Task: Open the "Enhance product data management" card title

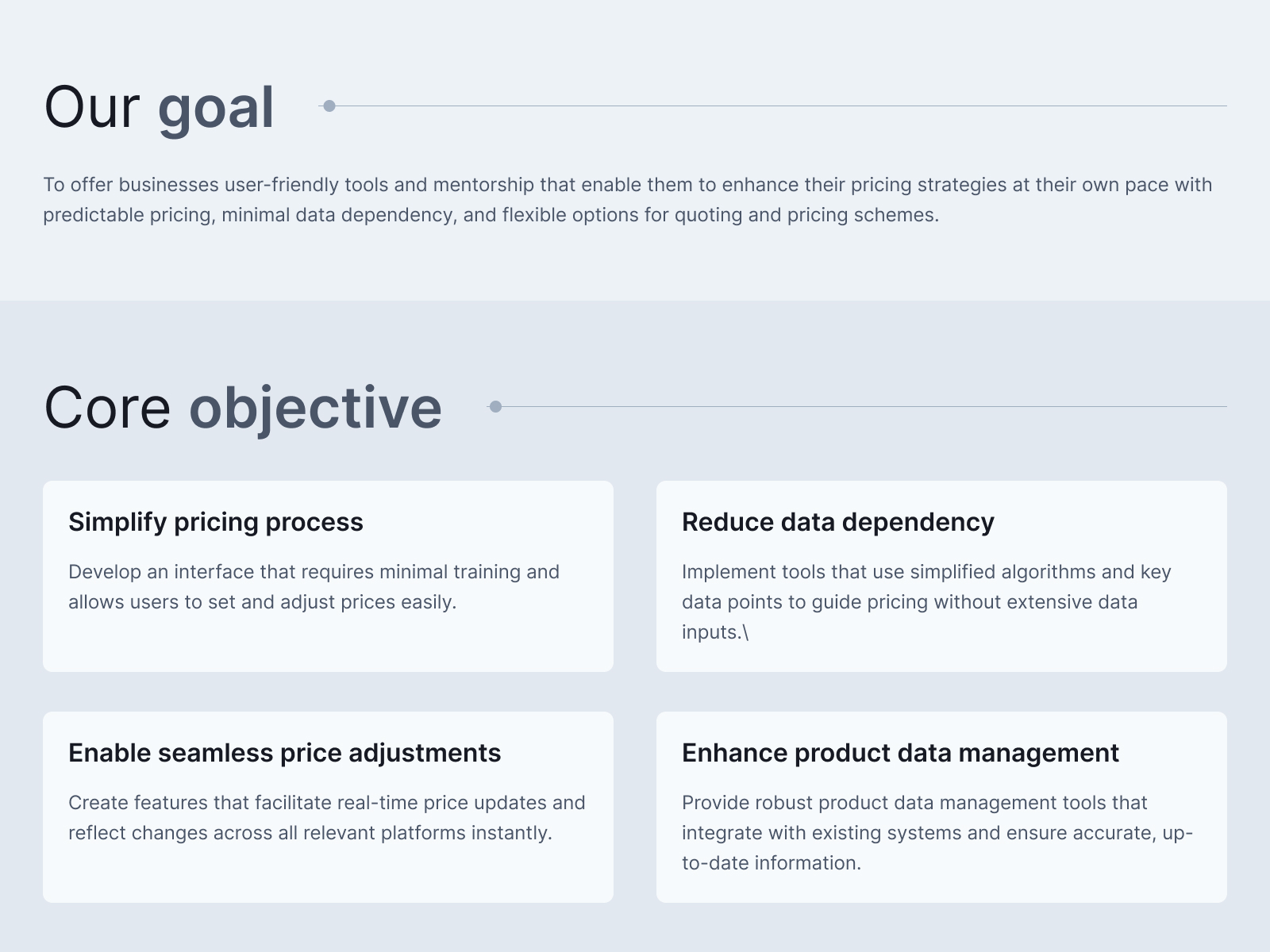Action: pyautogui.click(x=900, y=753)
